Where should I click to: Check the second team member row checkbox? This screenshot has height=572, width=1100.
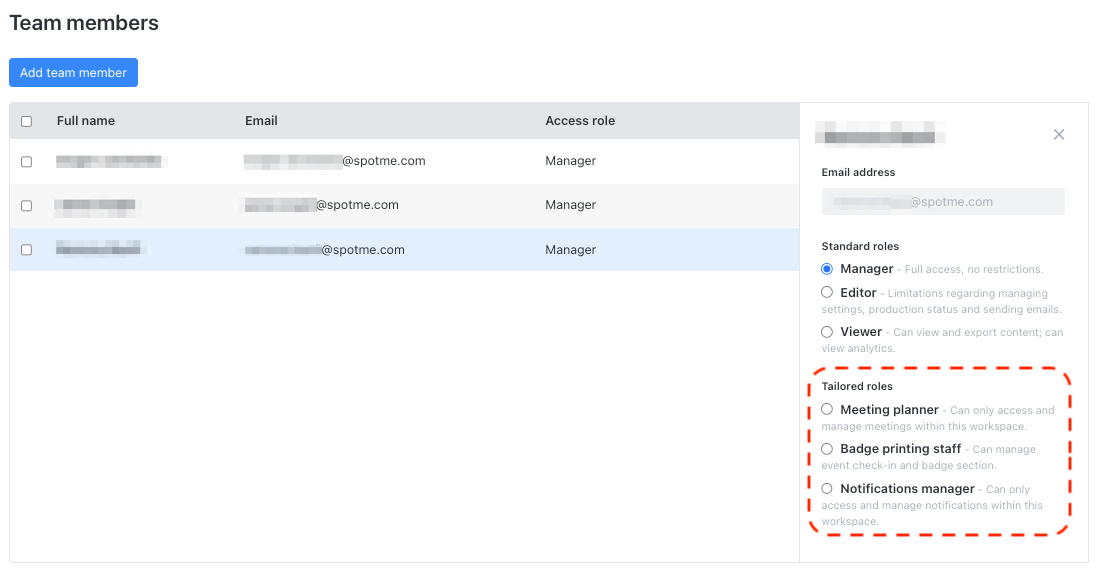[27, 206]
